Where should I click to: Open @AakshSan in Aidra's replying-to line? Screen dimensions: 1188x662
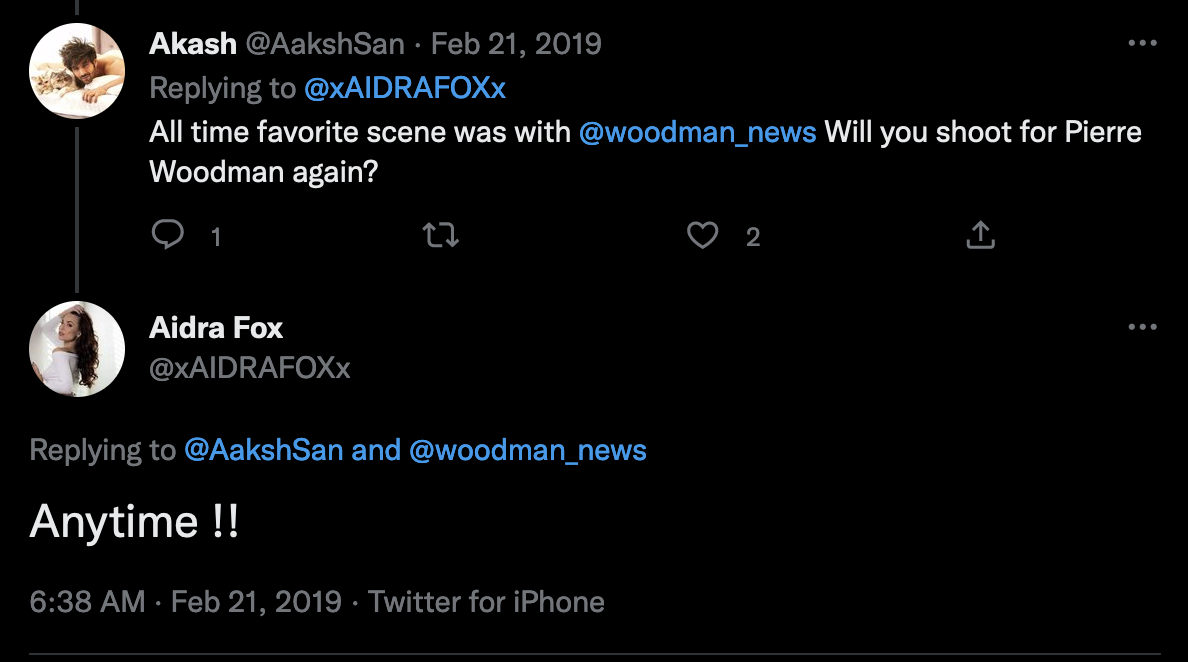coord(263,450)
